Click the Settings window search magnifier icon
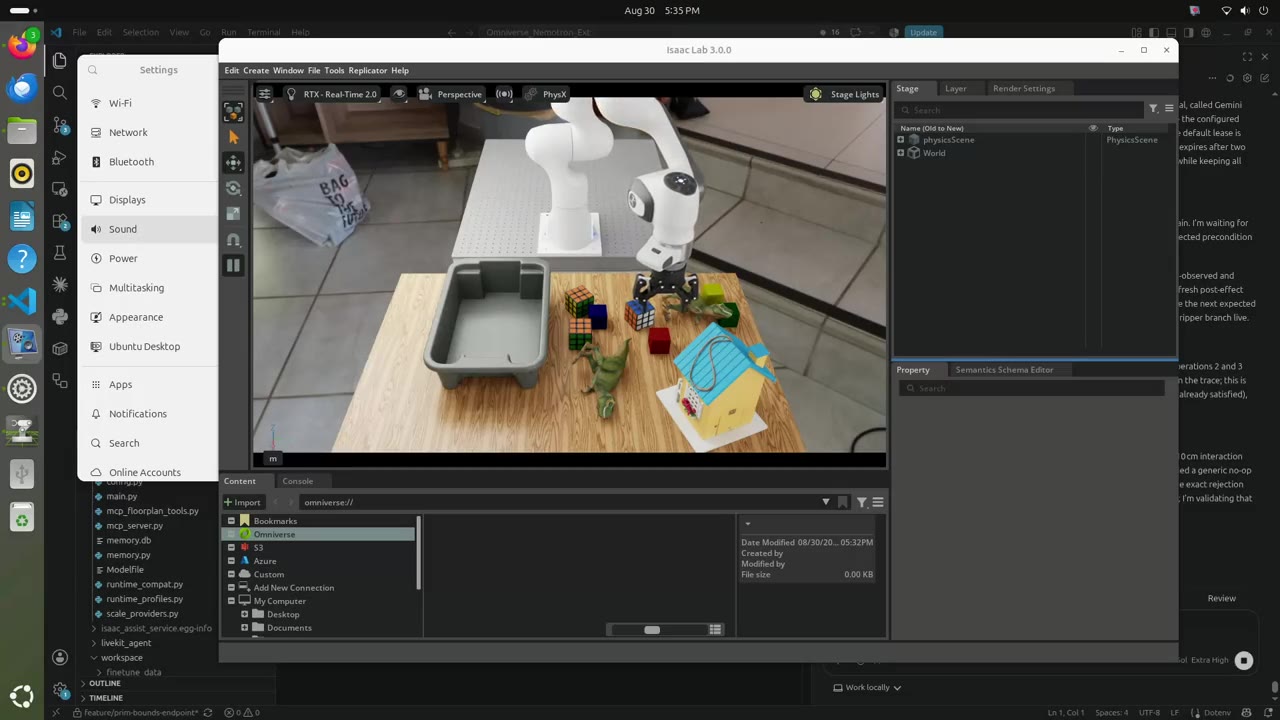1280x720 pixels. [x=93, y=70]
